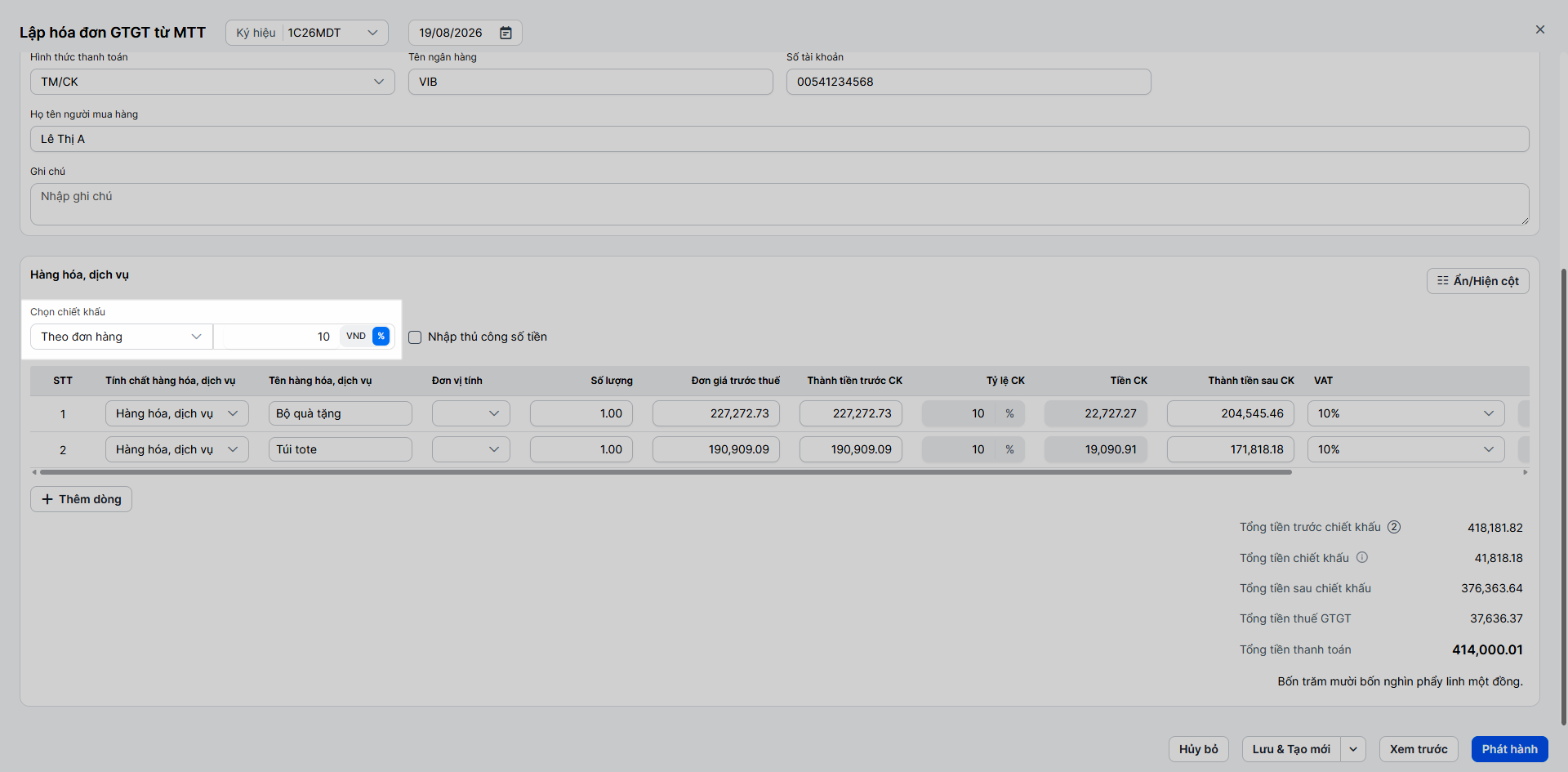
Task: Click the Thêm dòng button
Action: (x=81, y=499)
